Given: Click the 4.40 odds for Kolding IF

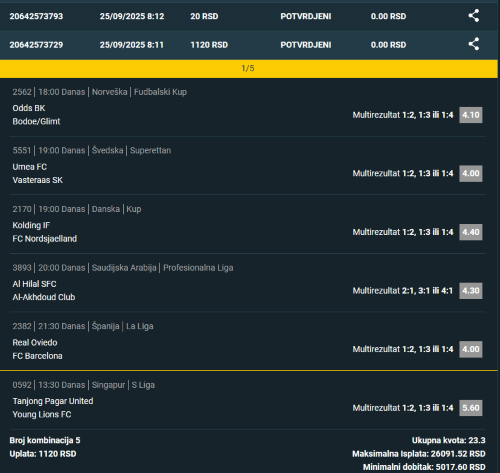Looking at the screenshot, I should [471, 232].
